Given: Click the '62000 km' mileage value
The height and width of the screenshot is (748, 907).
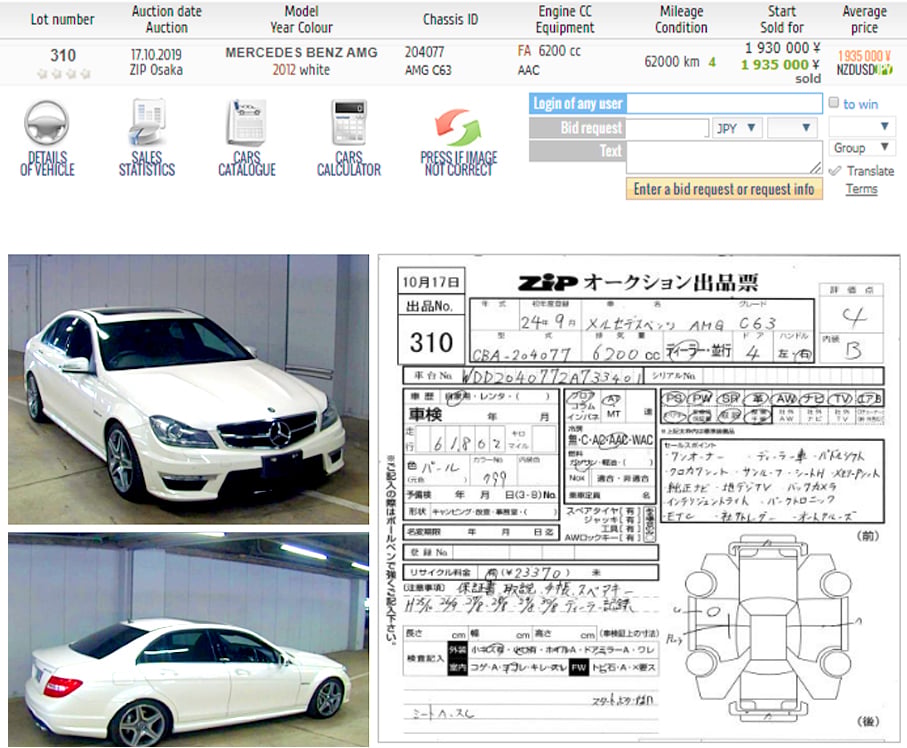Looking at the screenshot, I should pyautogui.click(x=672, y=61).
